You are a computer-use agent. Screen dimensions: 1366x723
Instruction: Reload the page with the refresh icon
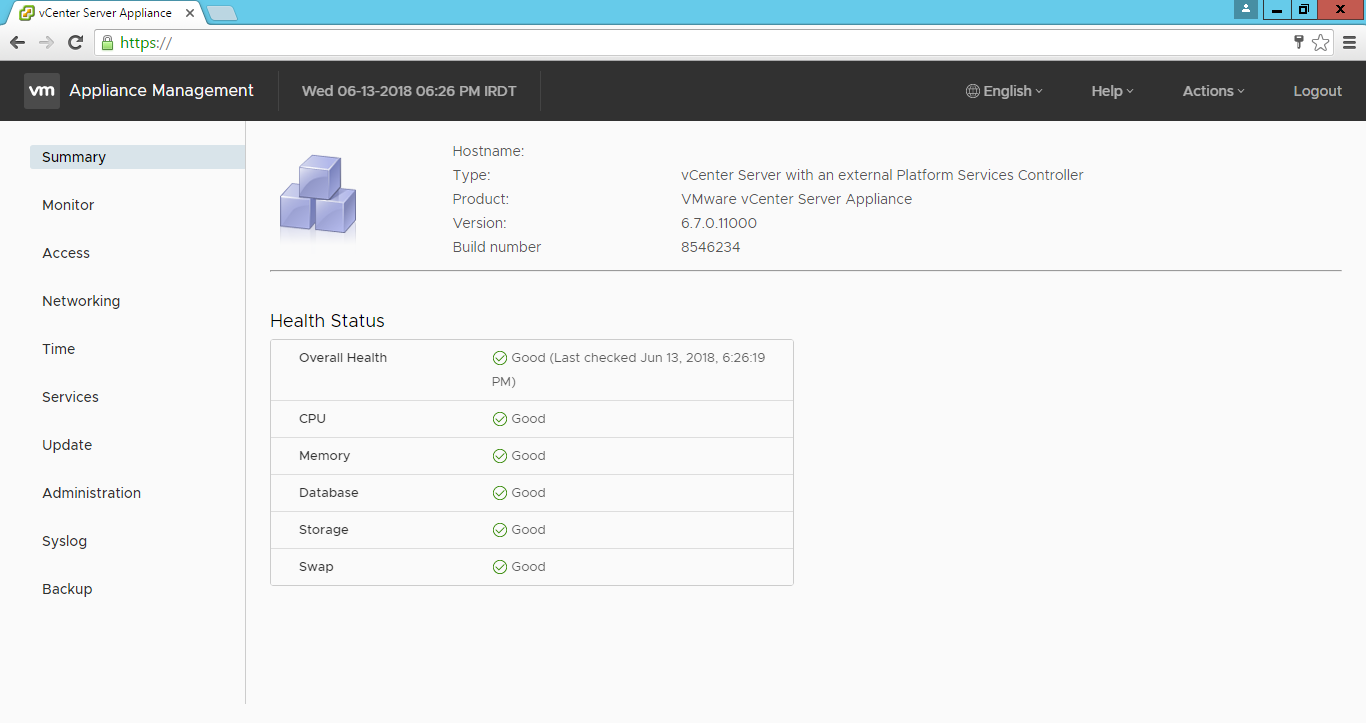click(x=75, y=43)
